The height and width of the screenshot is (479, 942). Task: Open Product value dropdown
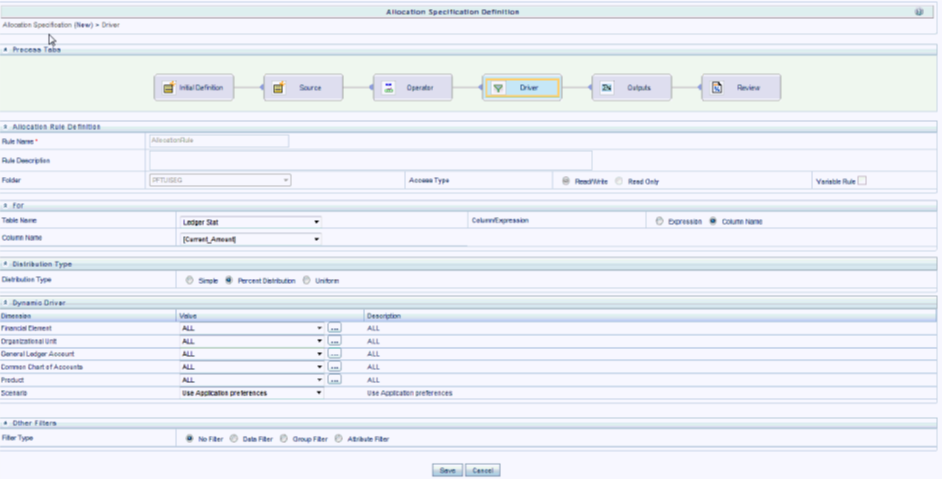[x=252, y=380]
